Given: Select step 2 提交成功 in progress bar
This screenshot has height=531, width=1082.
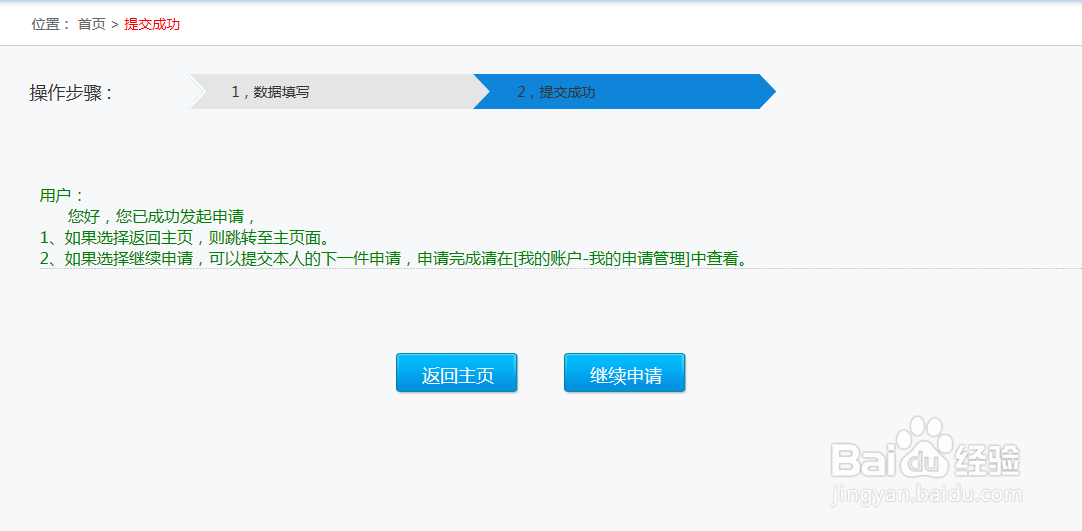Looking at the screenshot, I should point(624,92).
